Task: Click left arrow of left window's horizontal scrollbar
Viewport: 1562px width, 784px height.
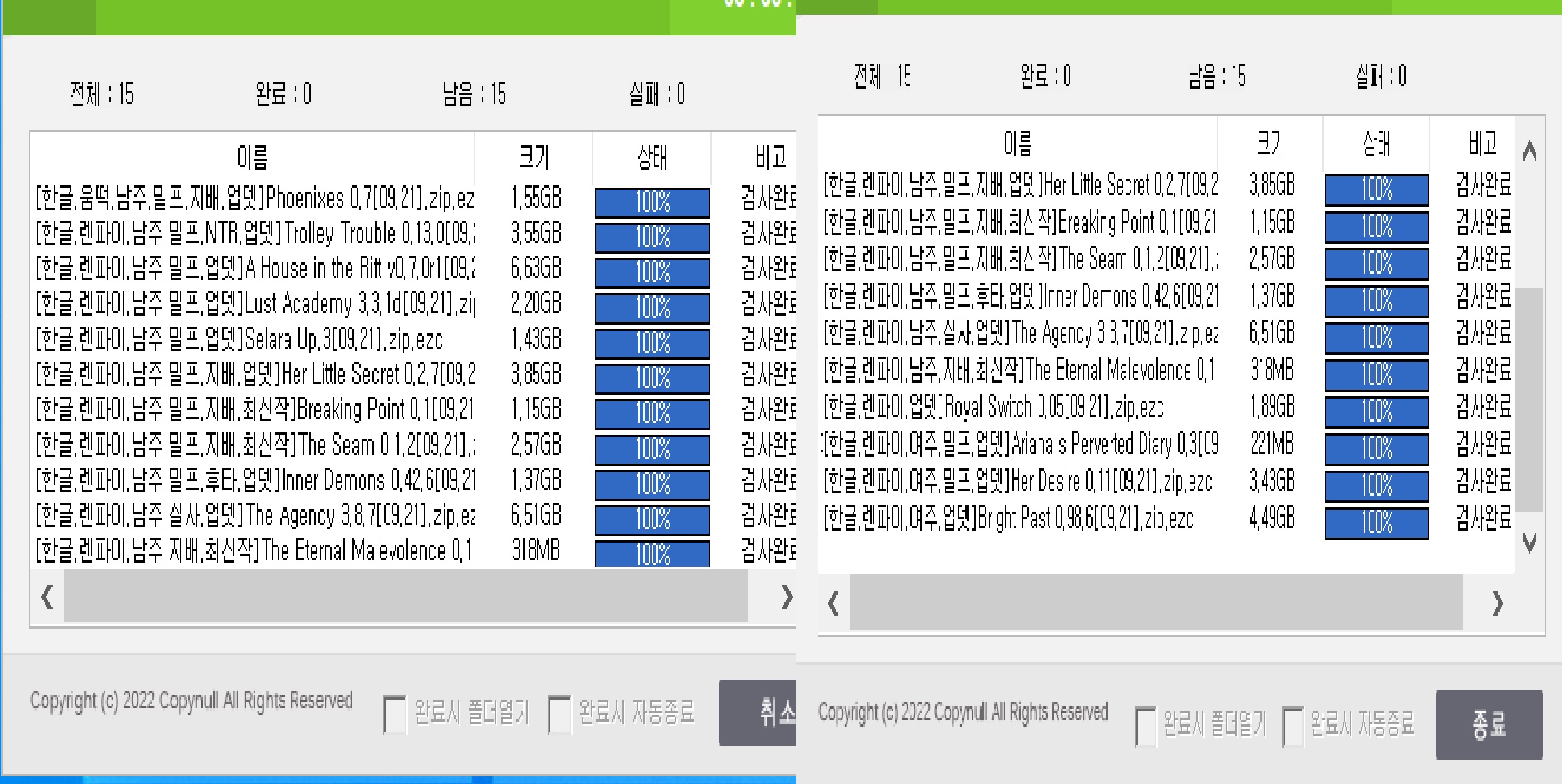Action: point(48,596)
